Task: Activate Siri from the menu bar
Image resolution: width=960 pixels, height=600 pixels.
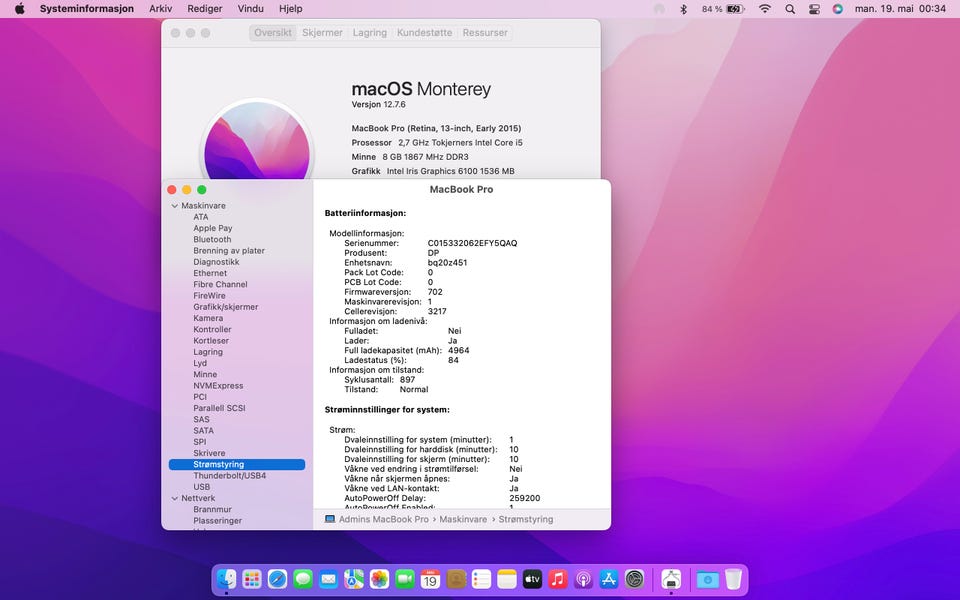Action: click(838, 9)
